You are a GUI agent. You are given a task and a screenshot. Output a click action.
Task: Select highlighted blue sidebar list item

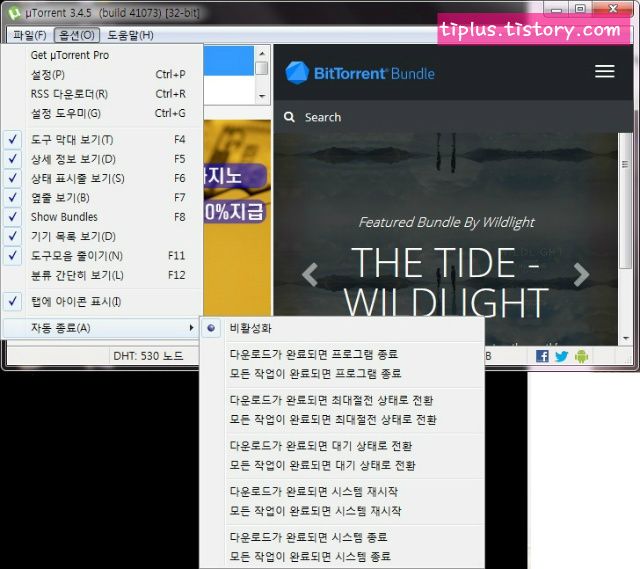[229, 60]
